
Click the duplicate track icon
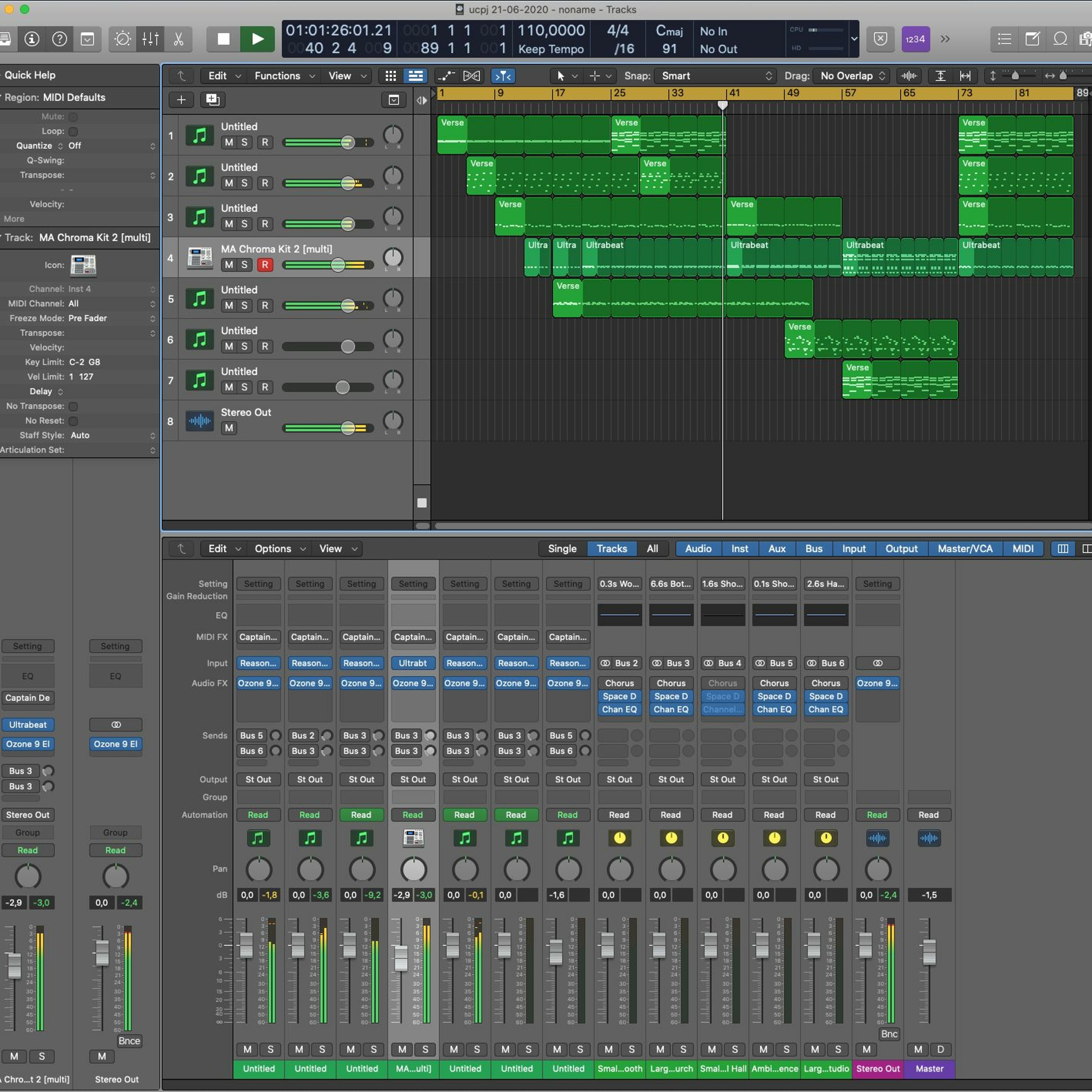[213, 100]
